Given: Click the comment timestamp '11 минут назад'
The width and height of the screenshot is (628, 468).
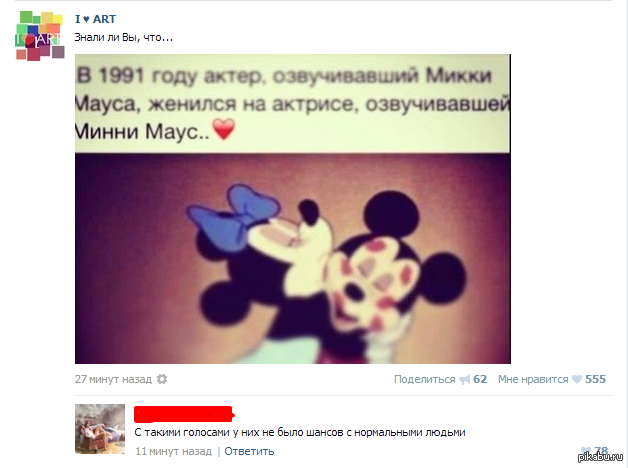Looking at the screenshot, I should 173,451.
